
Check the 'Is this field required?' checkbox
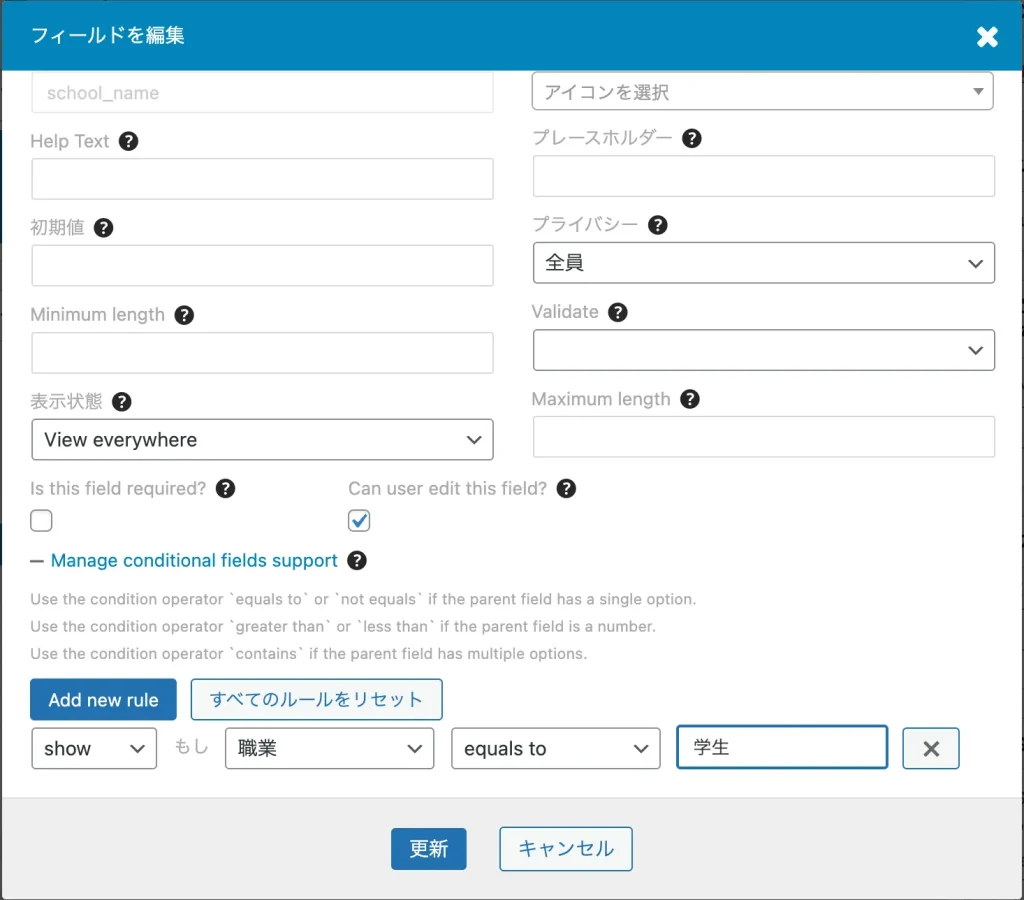41,521
